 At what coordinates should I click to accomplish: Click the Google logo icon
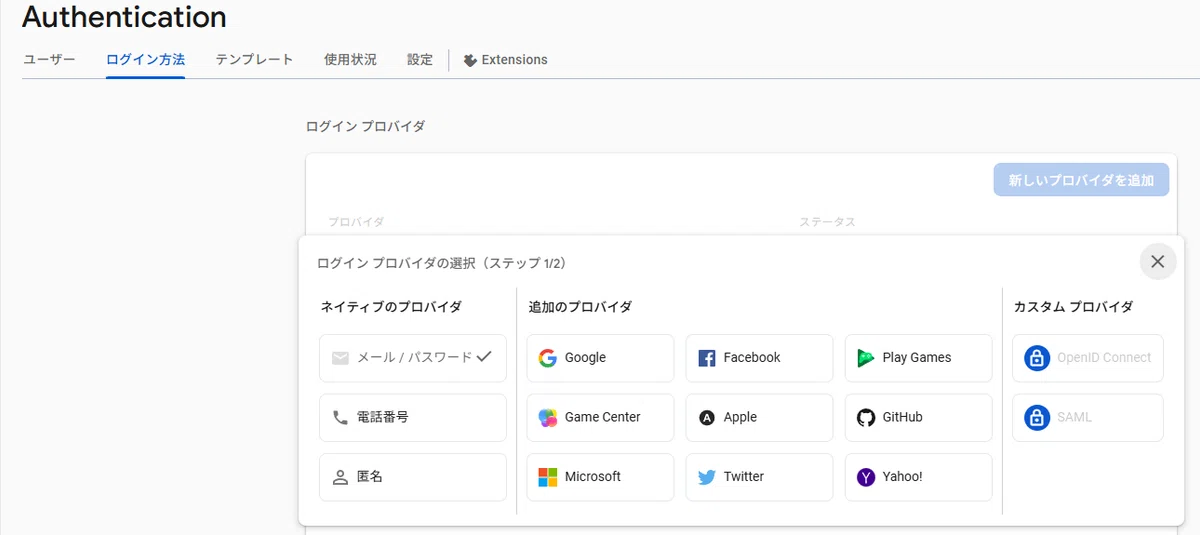point(547,358)
